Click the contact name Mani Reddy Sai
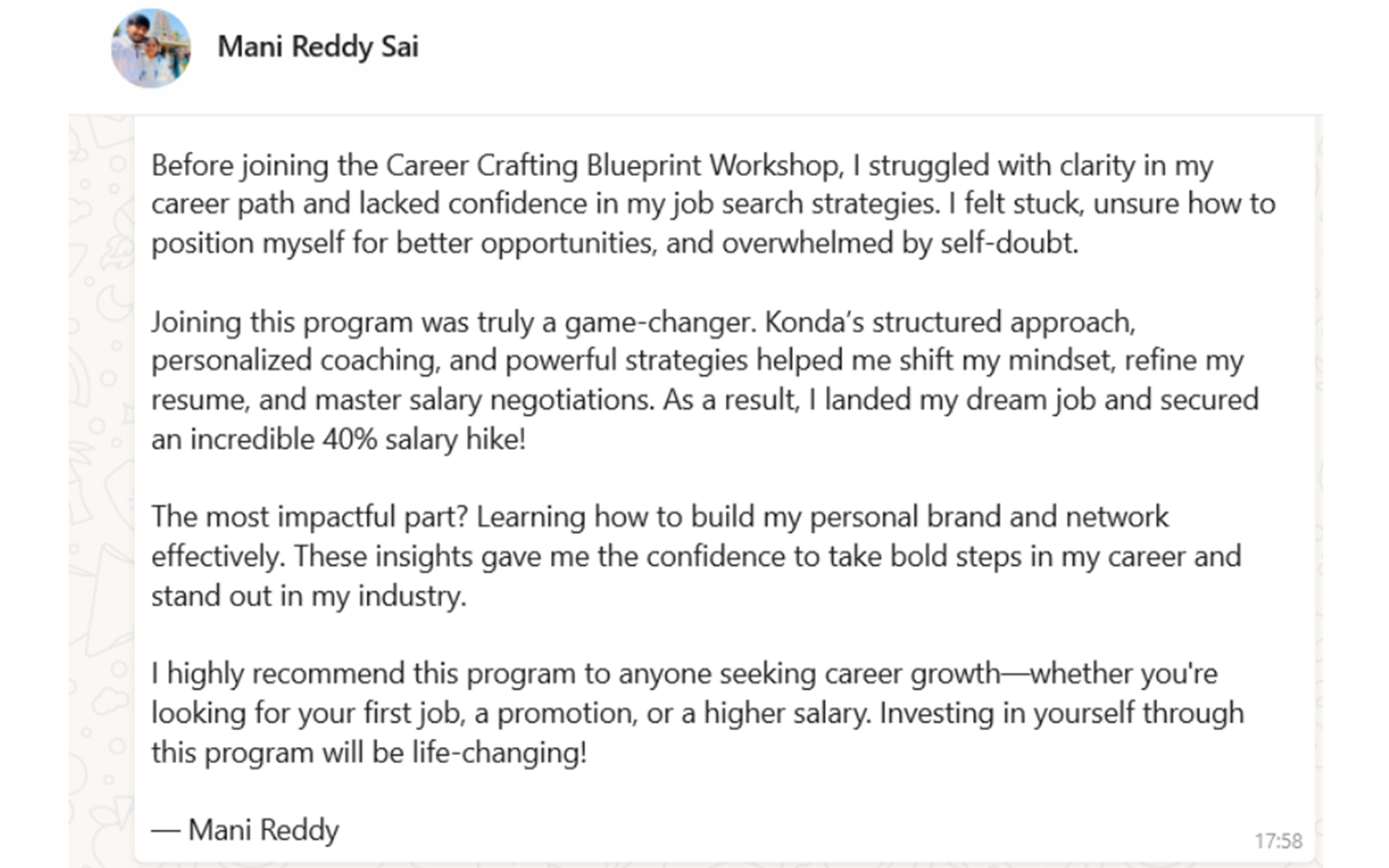 tap(318, 47)
